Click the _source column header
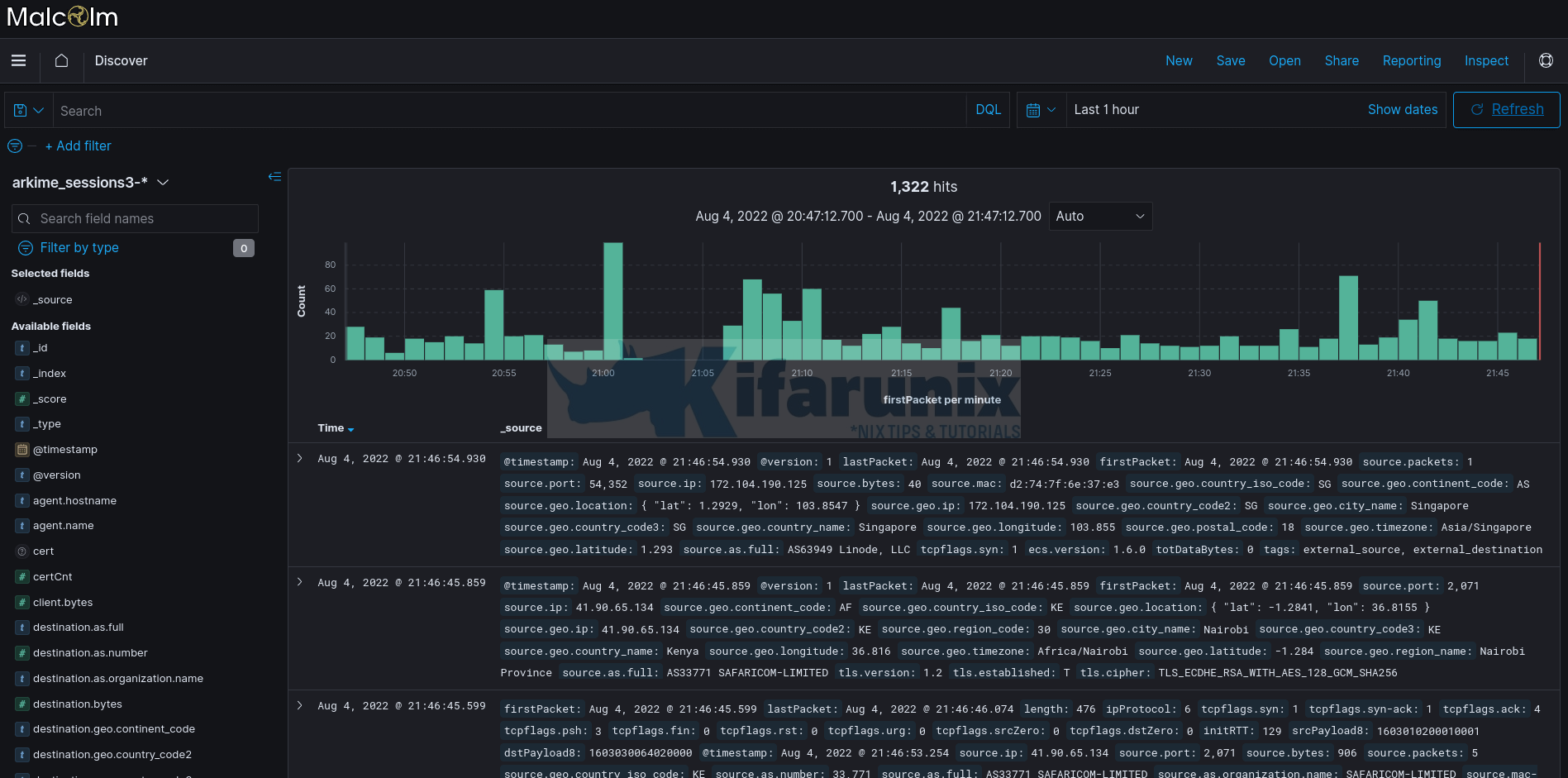Screen dimensions: 1568x778 tap(521, 428)
